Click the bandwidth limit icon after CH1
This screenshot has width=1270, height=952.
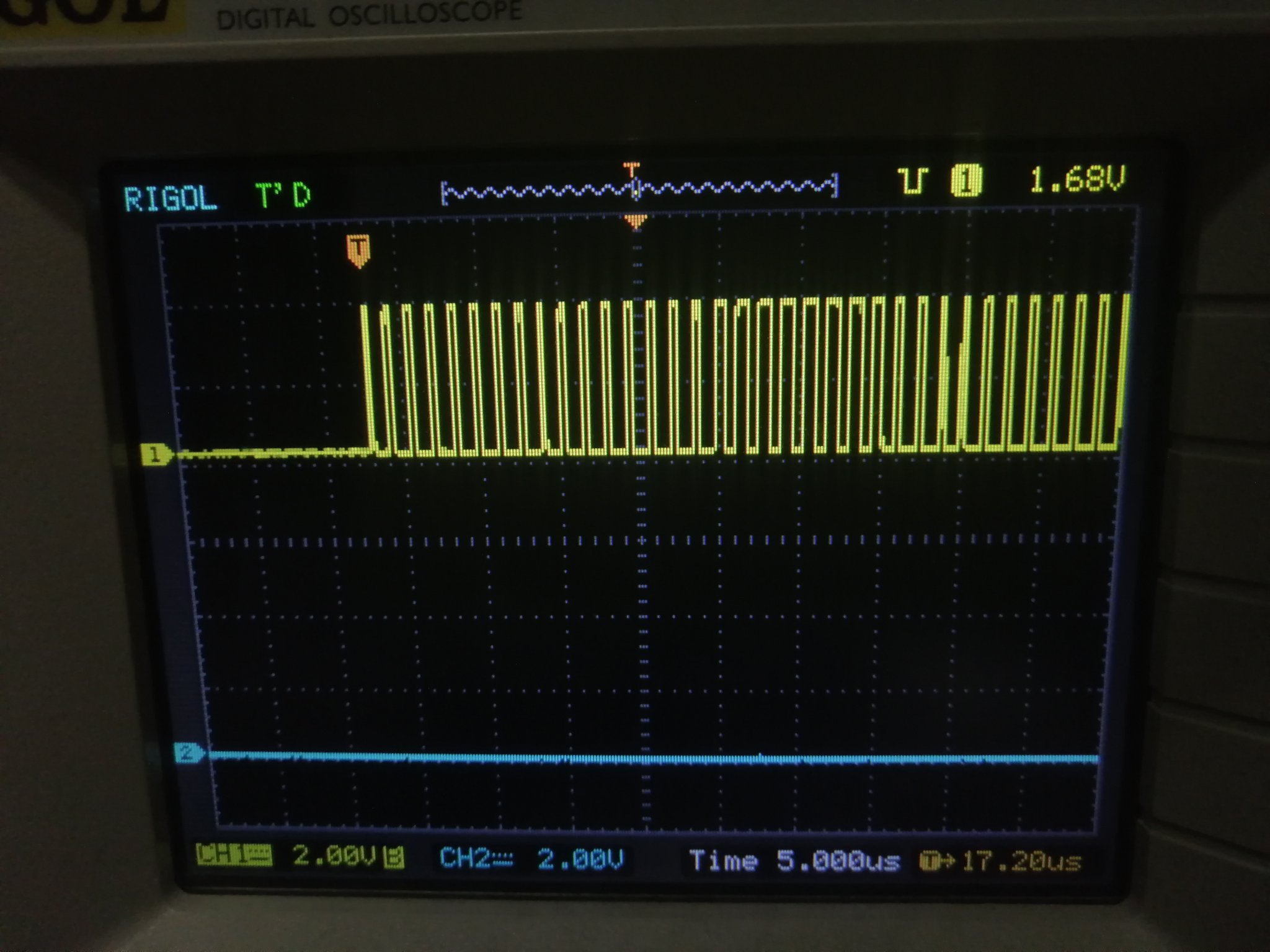[x=394, y=858]
